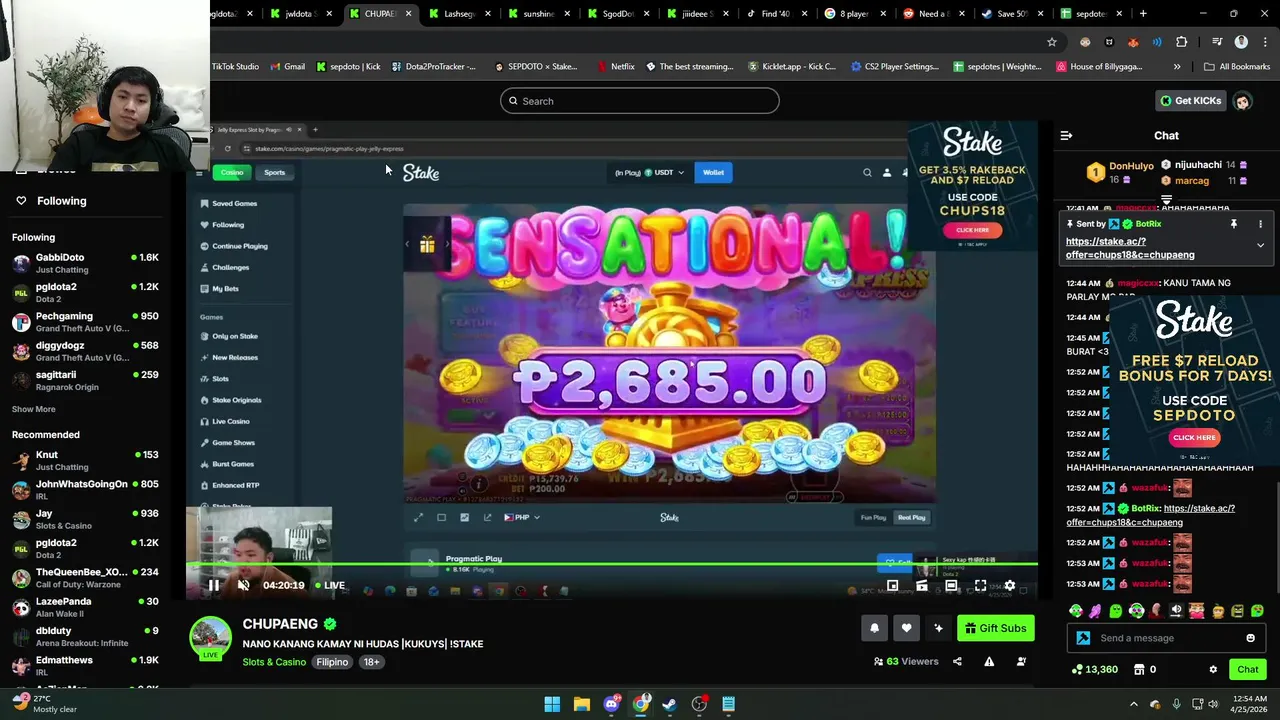Follow CHUPAENG with the heart button
Viewport: 1280px width, 720px height.
(906, 628)
